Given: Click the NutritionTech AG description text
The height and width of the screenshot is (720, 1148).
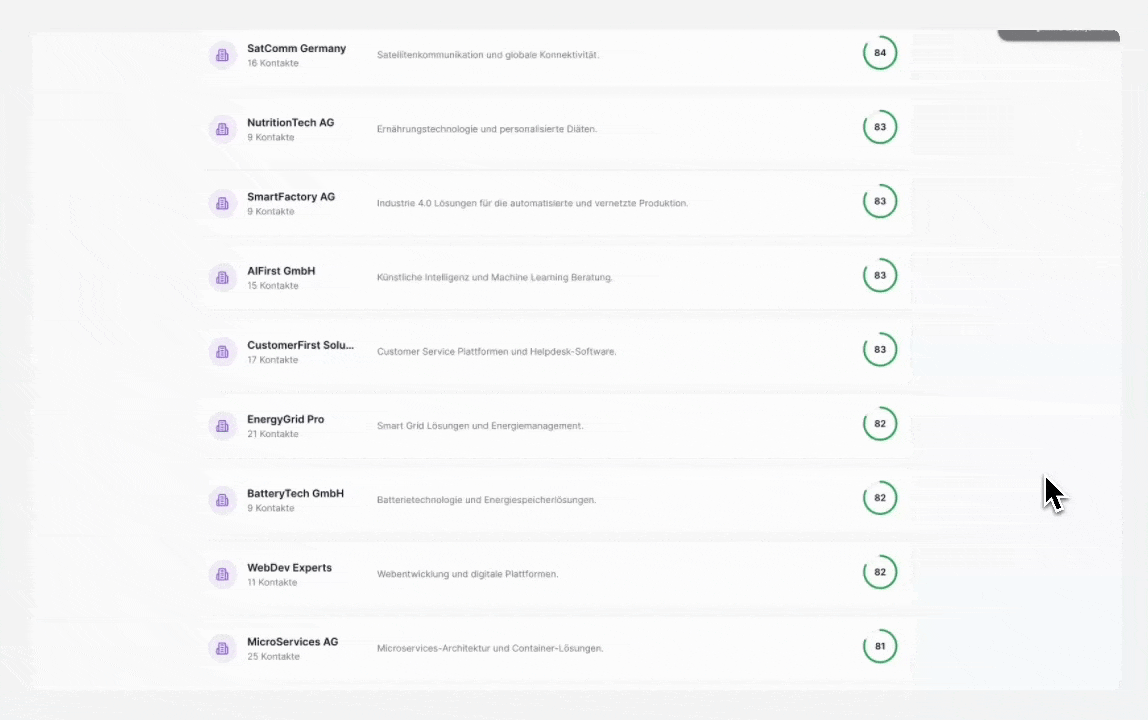Looking at the screenshot, I should pyautogui.click(x=486, y=129).
